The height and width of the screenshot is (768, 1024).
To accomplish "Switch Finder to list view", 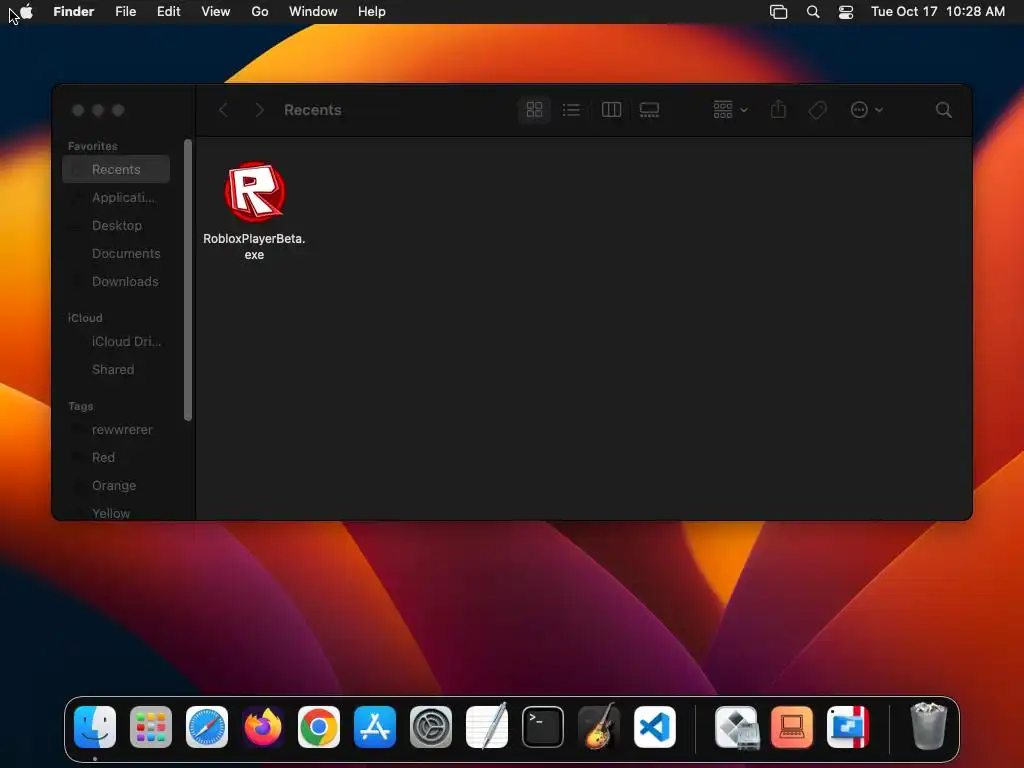I will (x=571, y=110).
